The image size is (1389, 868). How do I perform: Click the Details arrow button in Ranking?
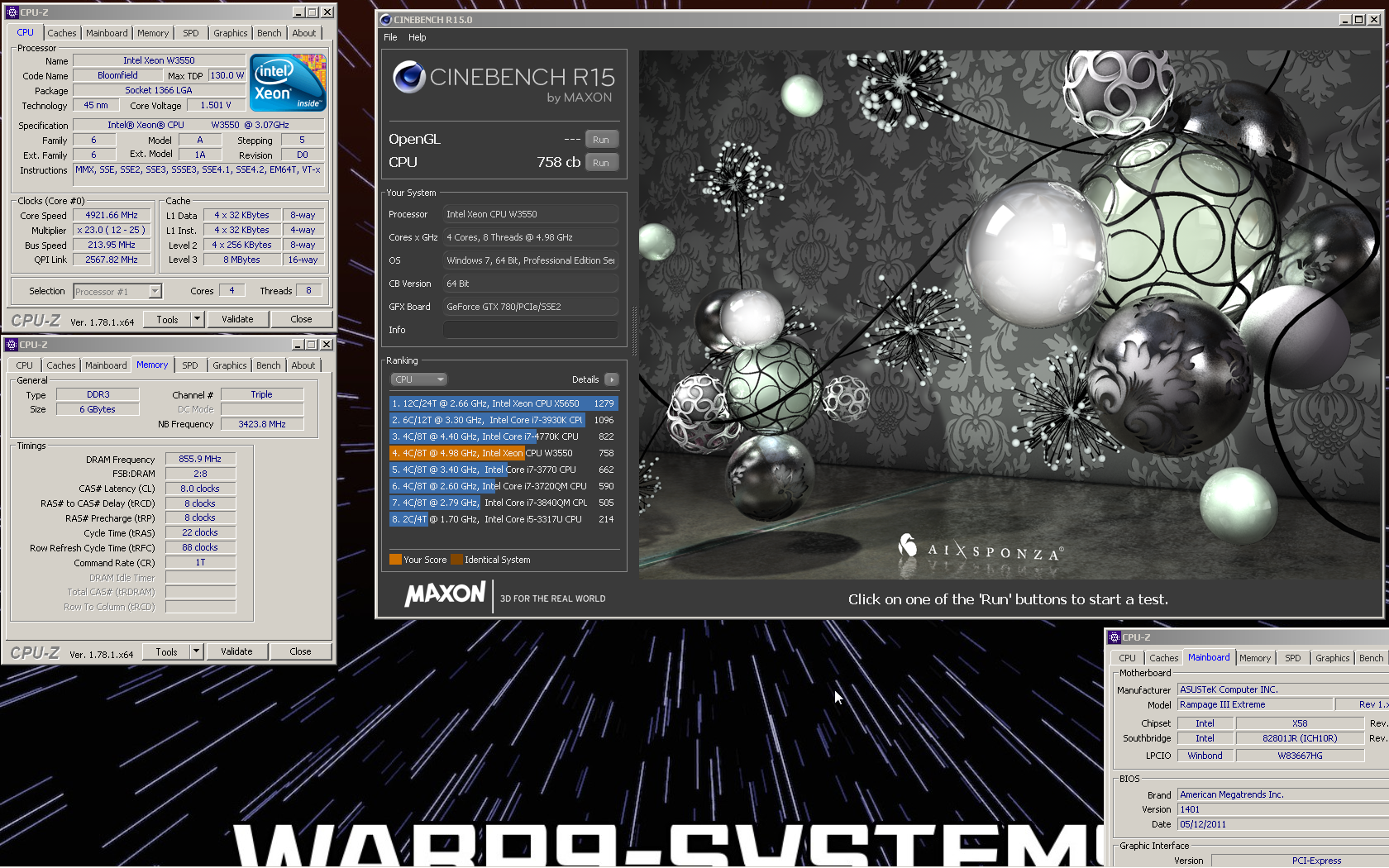[612, 379]
